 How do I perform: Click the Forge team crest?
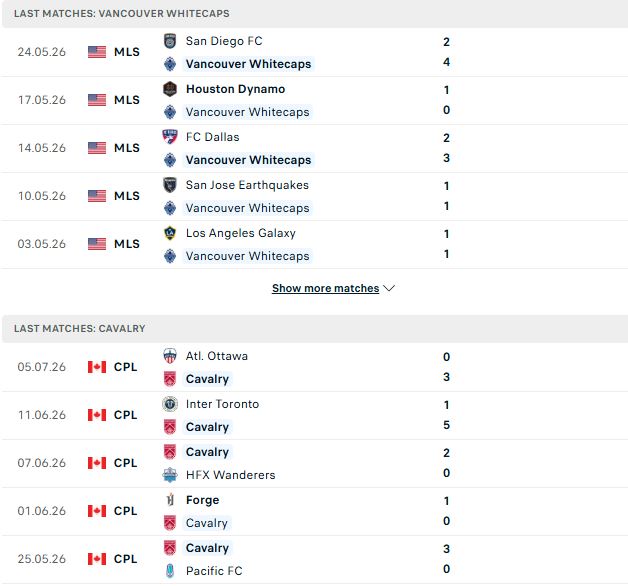click(170, 500)
